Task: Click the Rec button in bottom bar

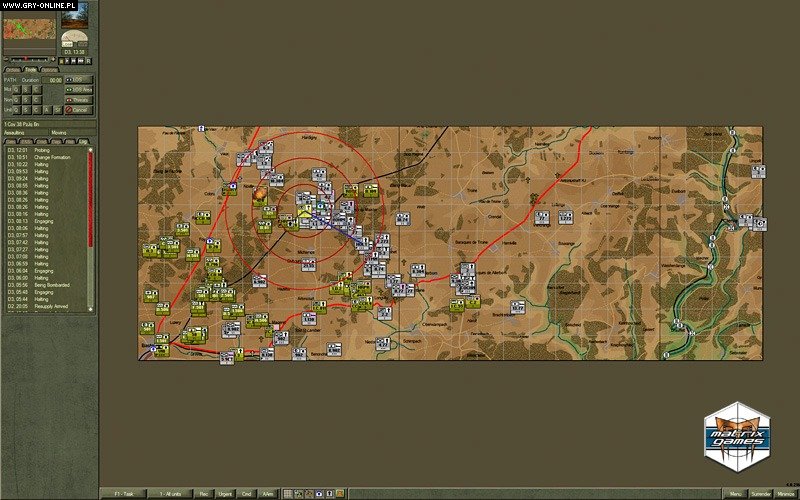Action: tap(204, 494)
